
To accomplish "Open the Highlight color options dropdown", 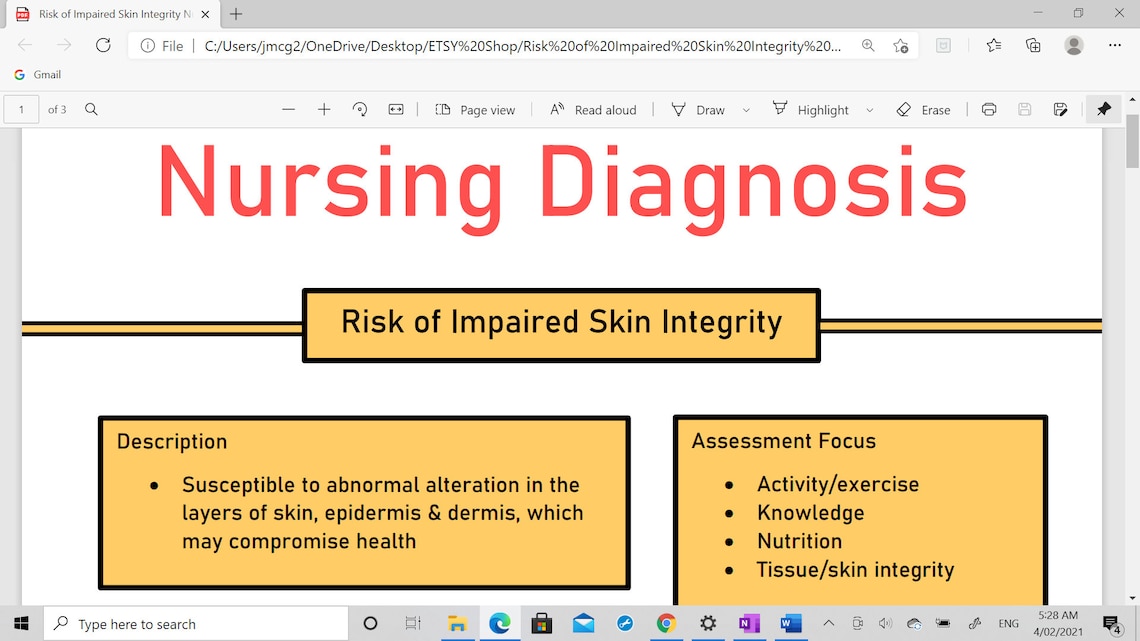I will (x=868, y=109).
